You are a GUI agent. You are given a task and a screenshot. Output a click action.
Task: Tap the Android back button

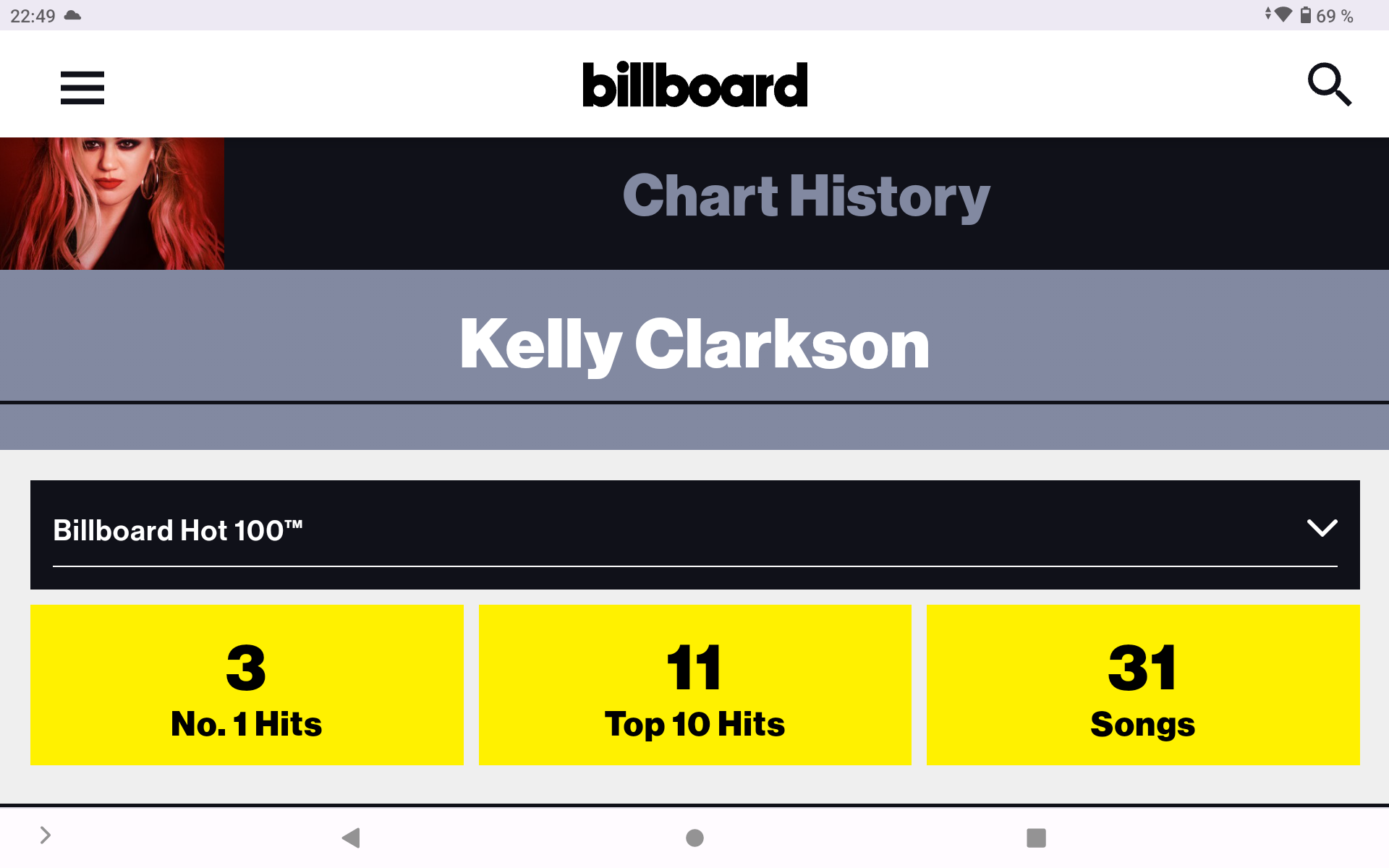click(351, 838)
